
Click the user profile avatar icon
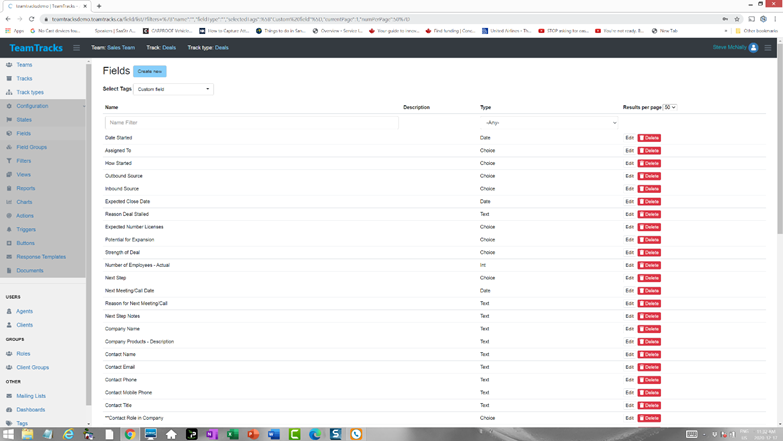tap(753, 47)
